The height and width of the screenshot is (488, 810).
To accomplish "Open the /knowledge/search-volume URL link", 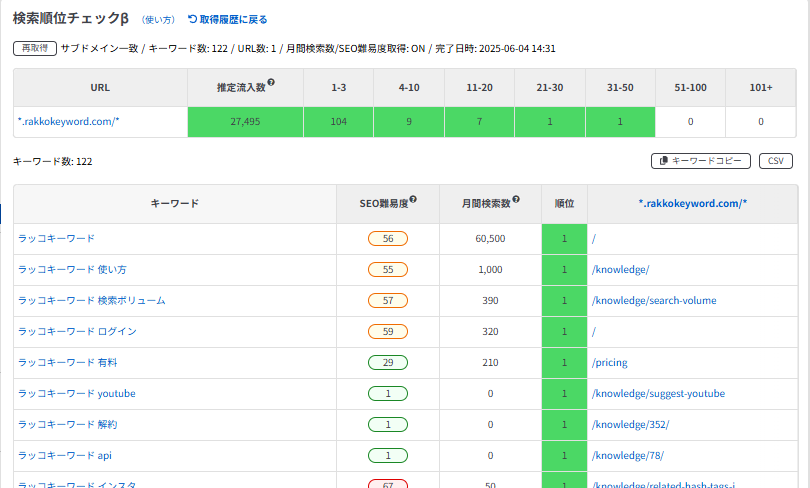I will coord(654,301).
